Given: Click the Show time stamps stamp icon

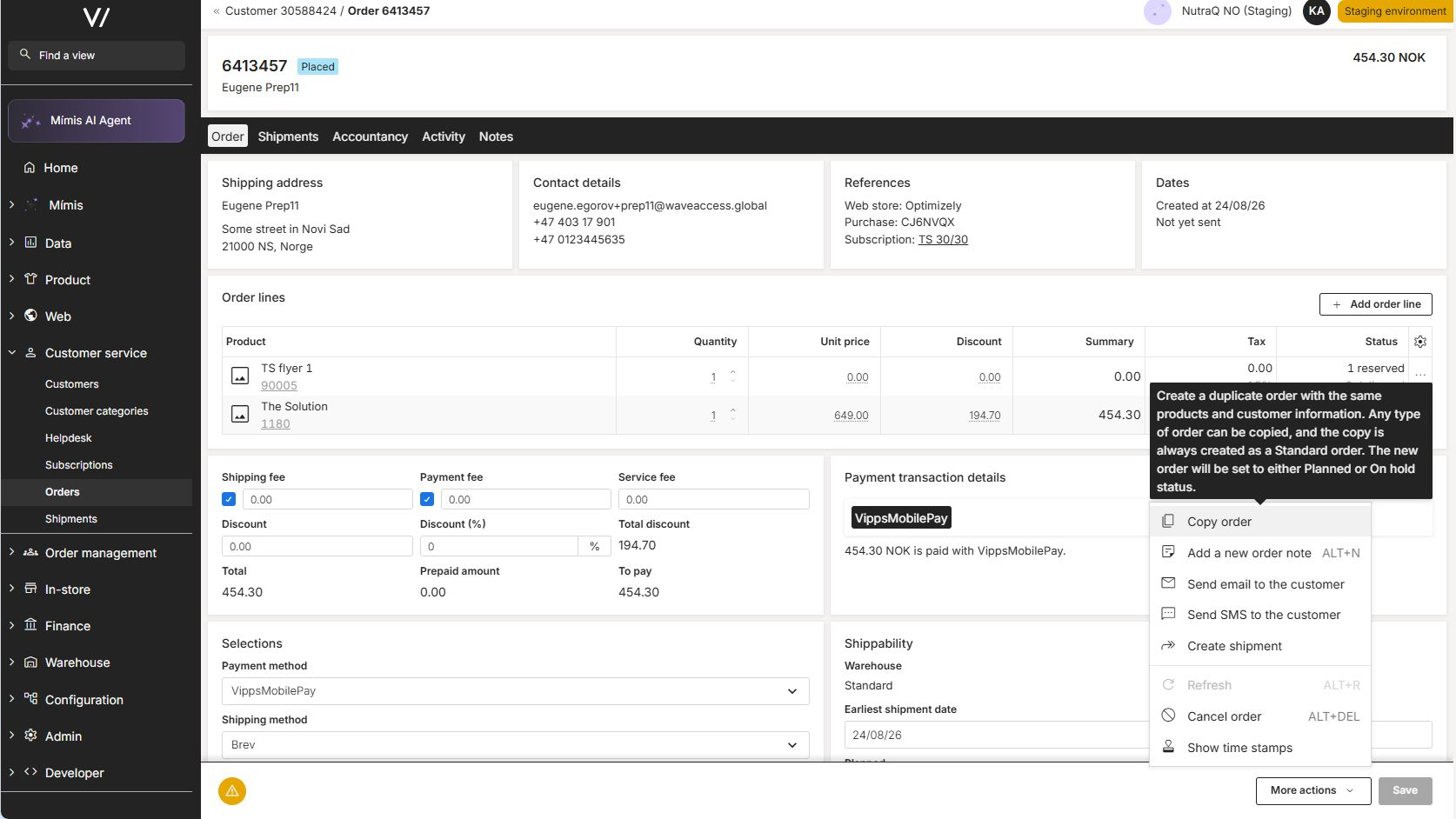Looking at the screenshot, I should coord(1168,747).
